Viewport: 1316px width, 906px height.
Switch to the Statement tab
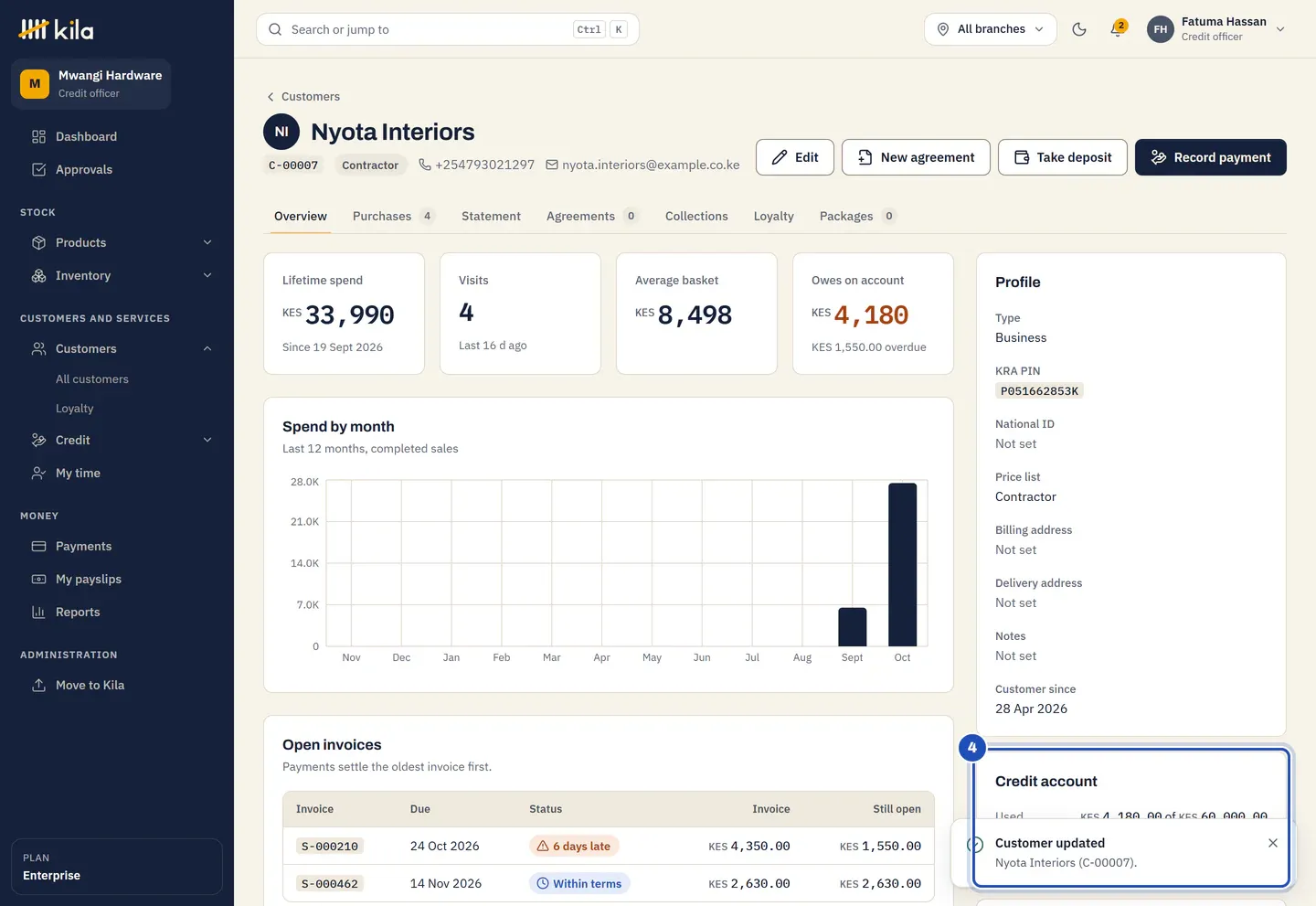[x=491, y=216]
